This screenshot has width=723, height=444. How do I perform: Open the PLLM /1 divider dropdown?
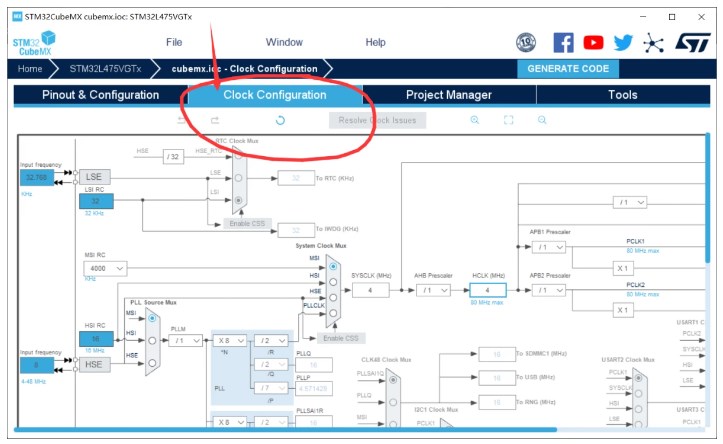(x=185, y=341)
